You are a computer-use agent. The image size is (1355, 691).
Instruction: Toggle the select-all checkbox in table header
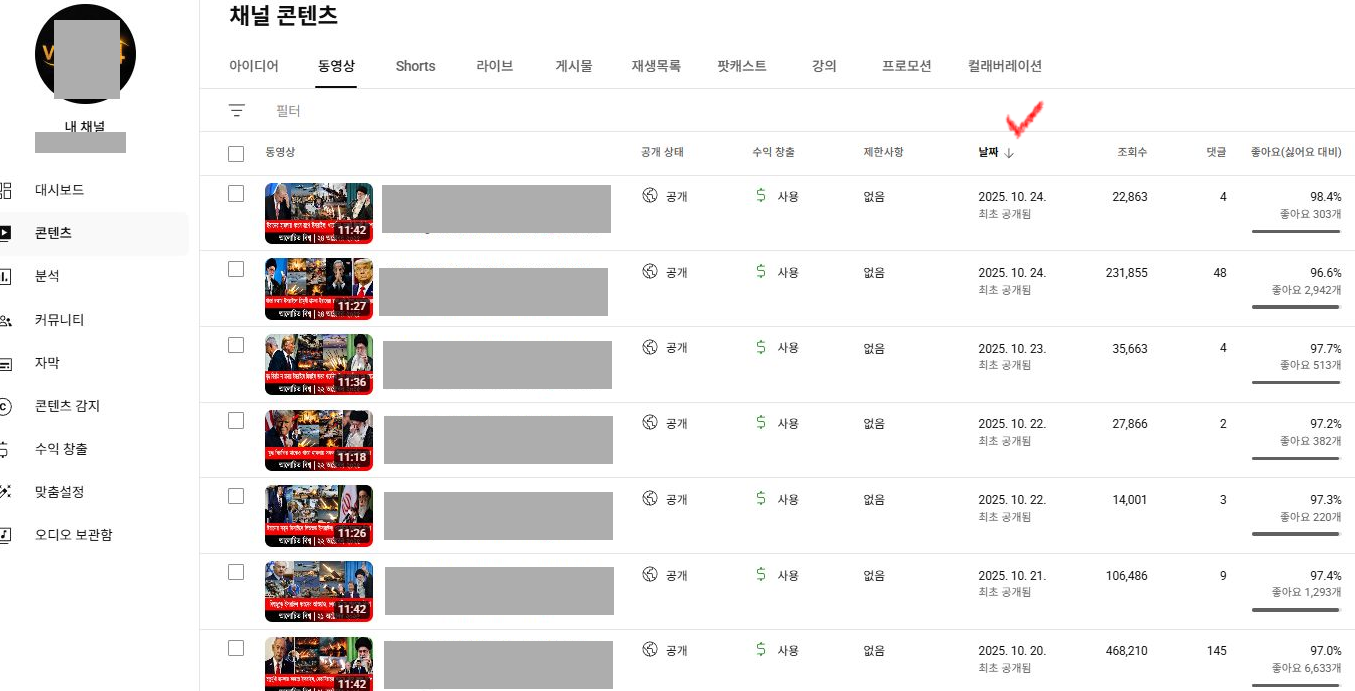[x=236, y=154]
